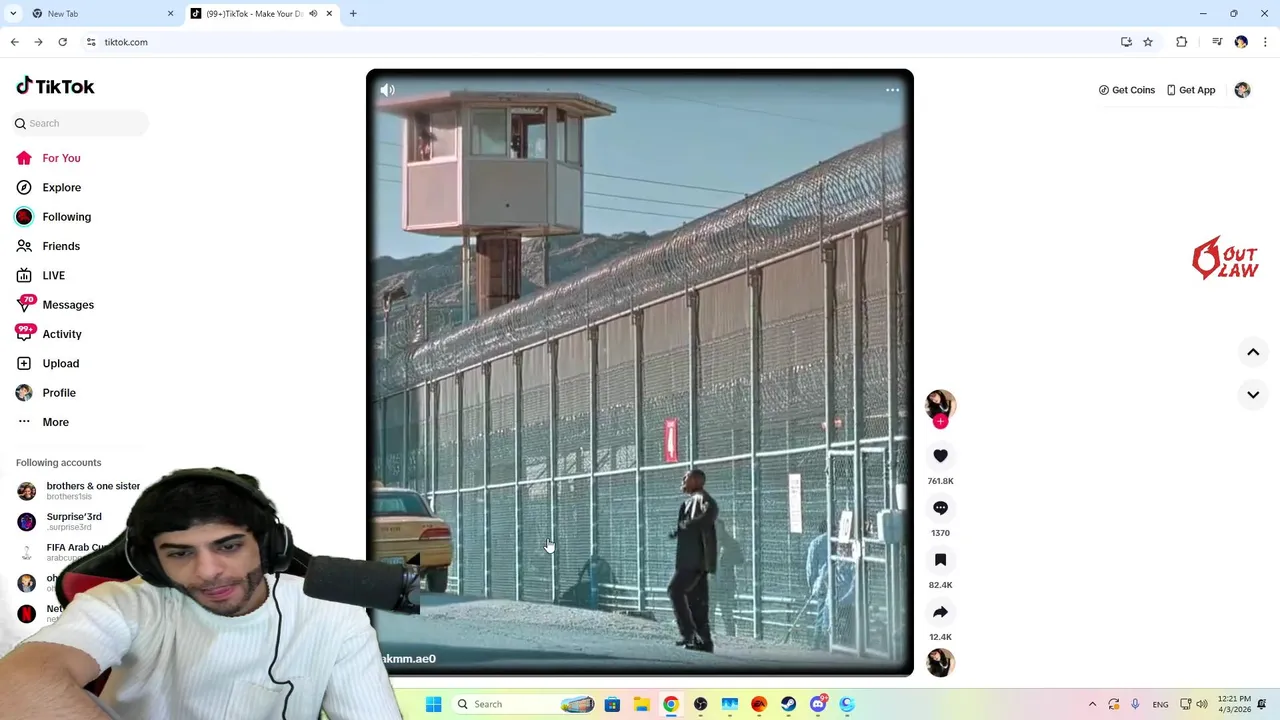Mute the video with the speaker icon
Viewport: 1280px width, 720px height.
point(388,90)
